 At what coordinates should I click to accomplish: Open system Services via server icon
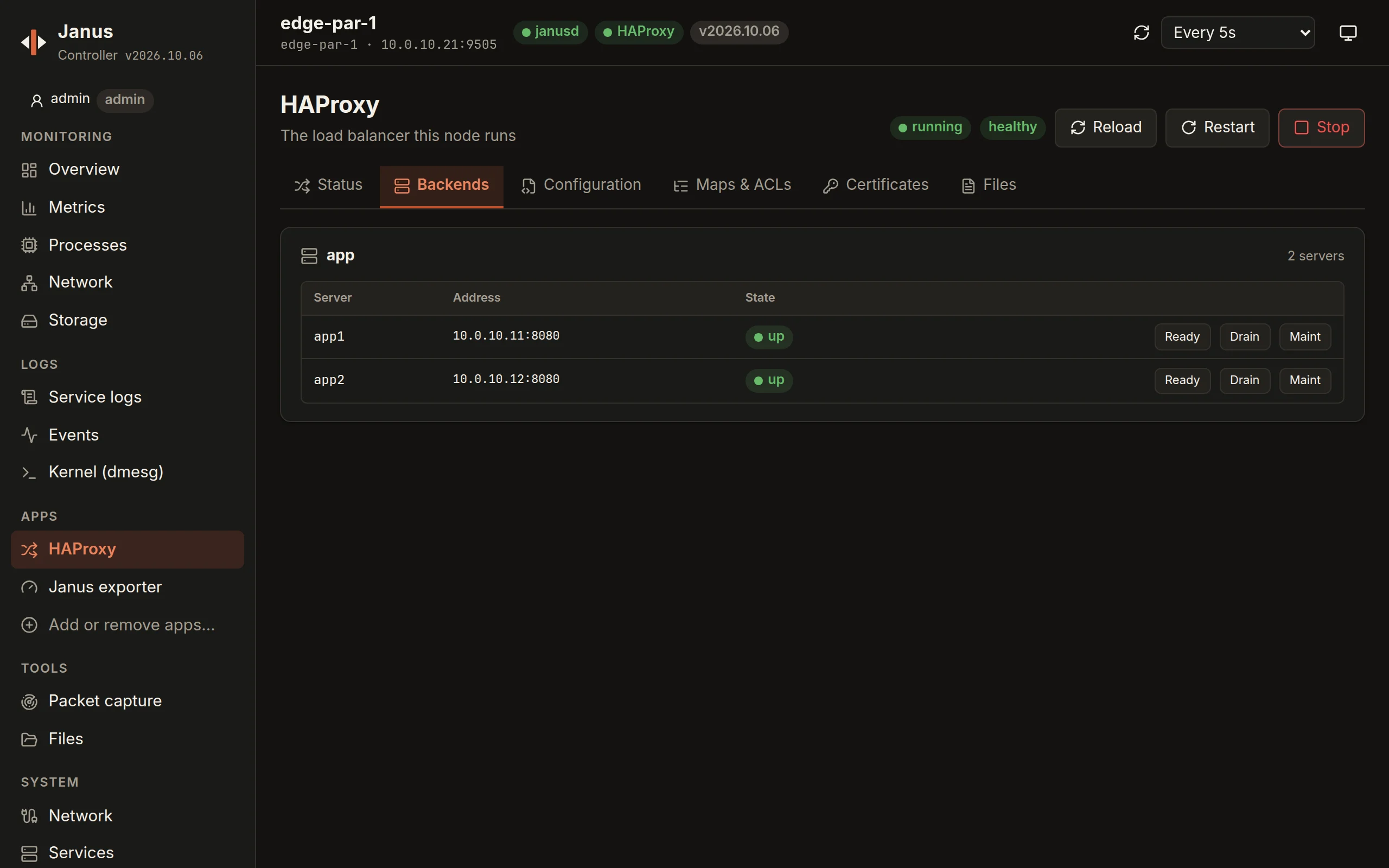pyautogui.click(x=29, y=854)
